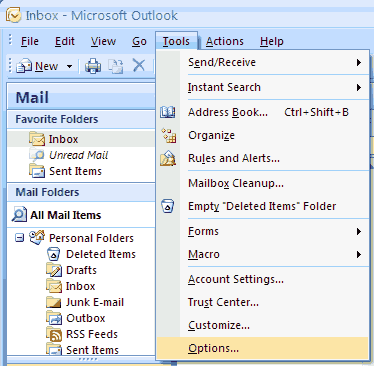Click the Macro submenu arrow
Viewport: 374px width, 366px height.
(x=359, y=254)
